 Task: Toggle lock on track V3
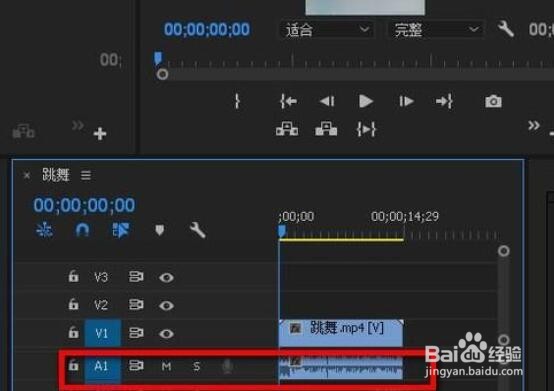tap(73, 276)
